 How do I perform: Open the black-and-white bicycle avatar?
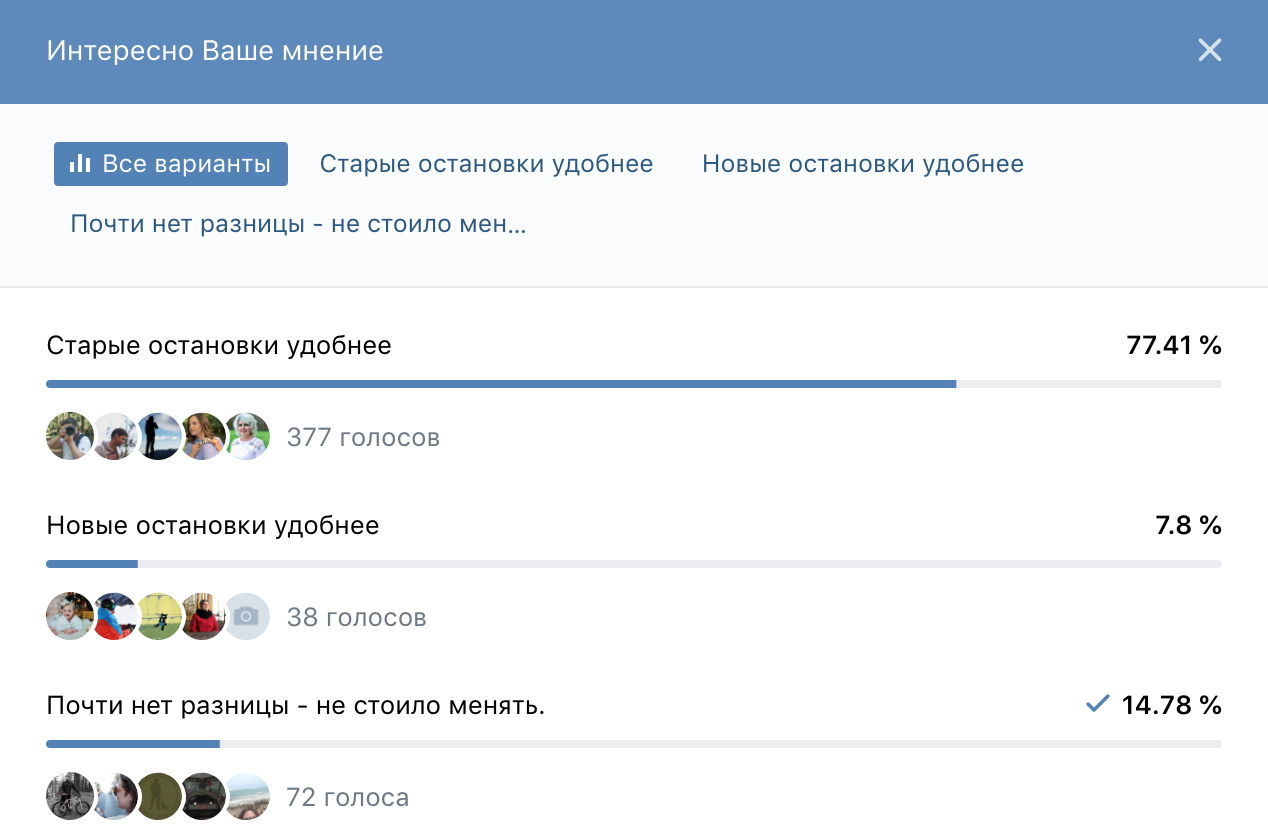70,797
